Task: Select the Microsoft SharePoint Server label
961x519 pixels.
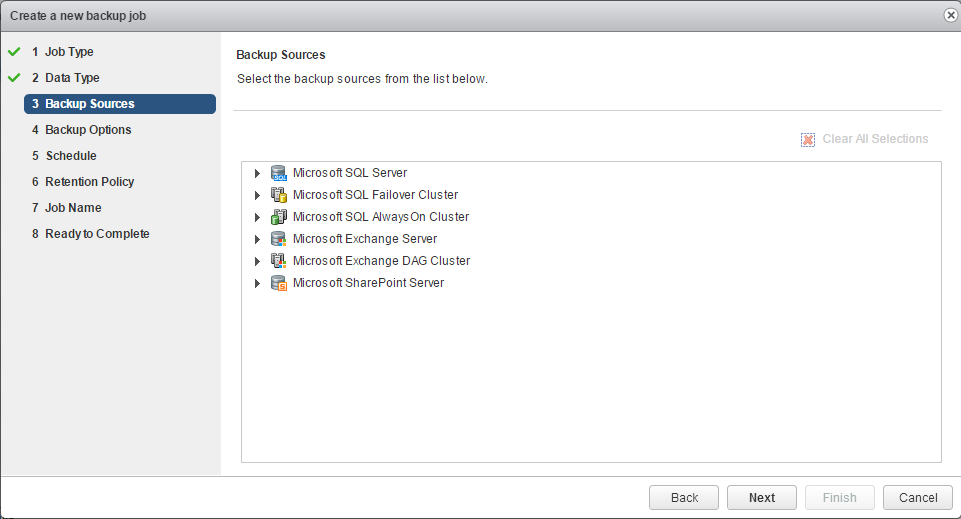Action: pos(368,283)
